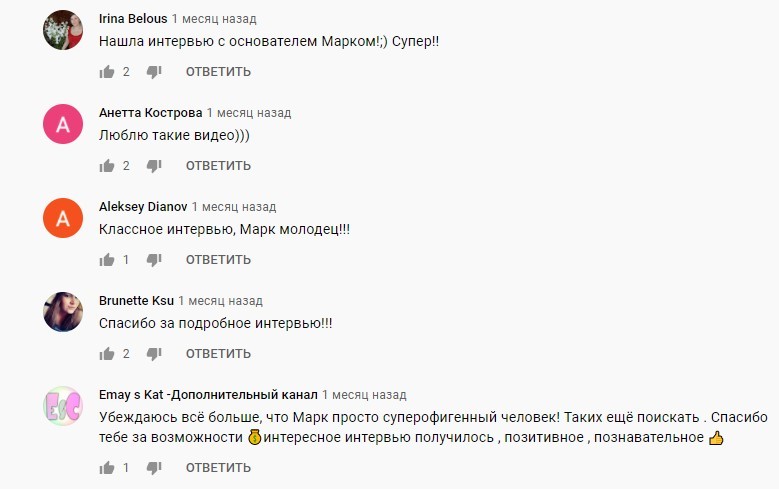Reply to Irina Belous's comment
The height and width of the screenshot is (489, 779).
(x=218, y=72)
